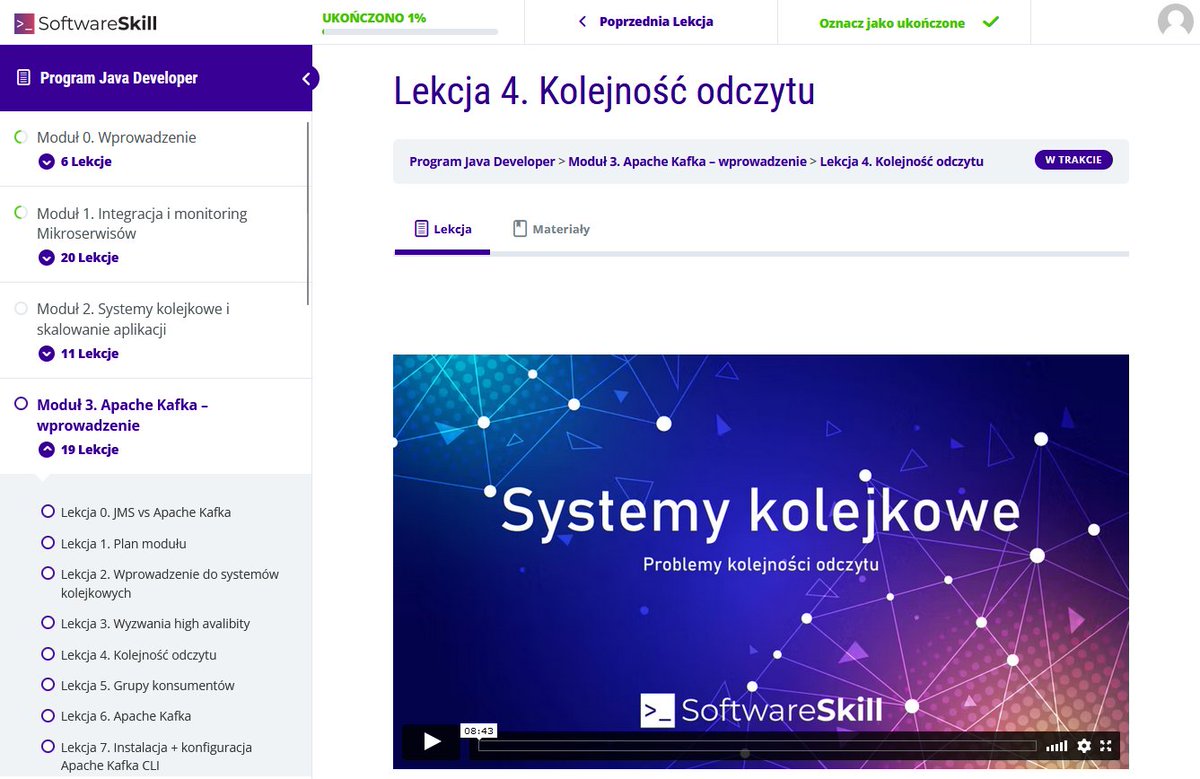This screenshot has width=1200, height=779.
Task: Click completion circle for Lekcja 1. Plan modułu
Action: (x=48, y=543)
